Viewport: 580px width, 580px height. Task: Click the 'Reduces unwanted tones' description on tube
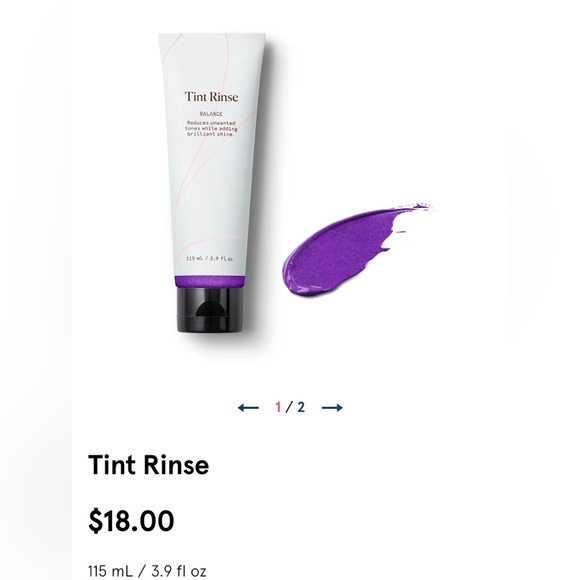(x=211, y=128)
